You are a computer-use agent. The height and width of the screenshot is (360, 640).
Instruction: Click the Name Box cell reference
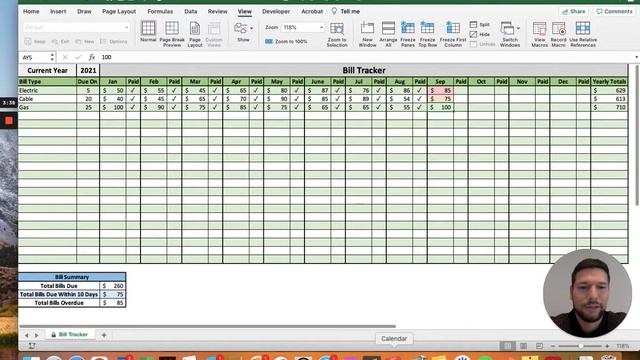35,57
